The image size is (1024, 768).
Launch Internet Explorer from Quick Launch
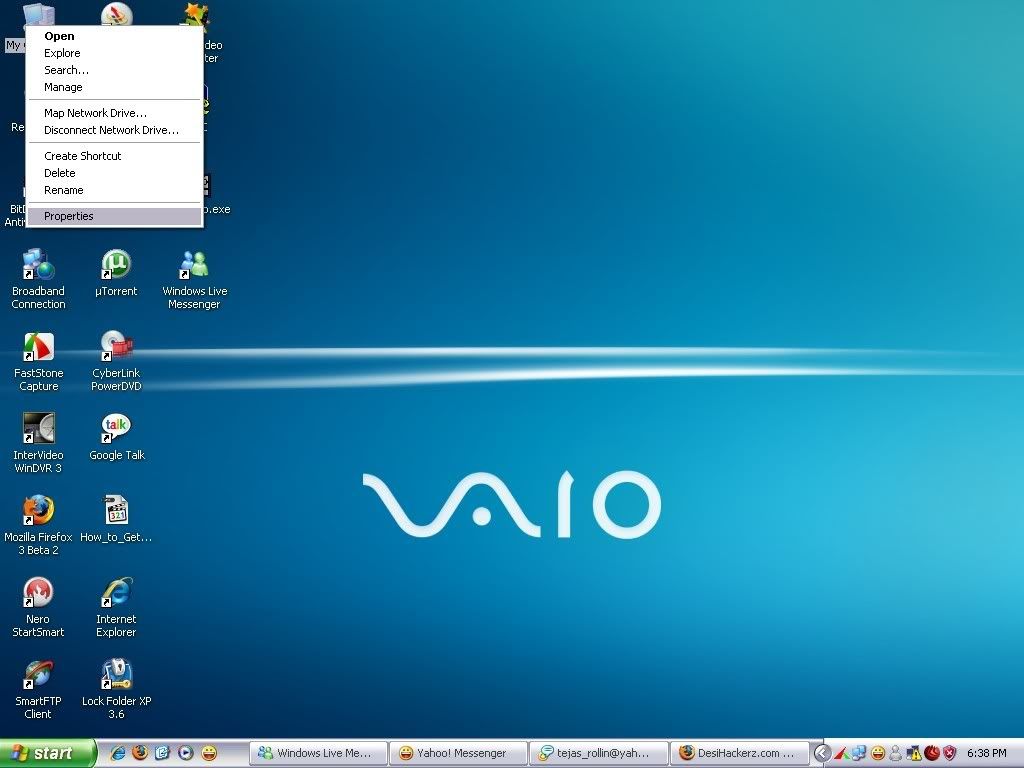[x=118, y=753]
